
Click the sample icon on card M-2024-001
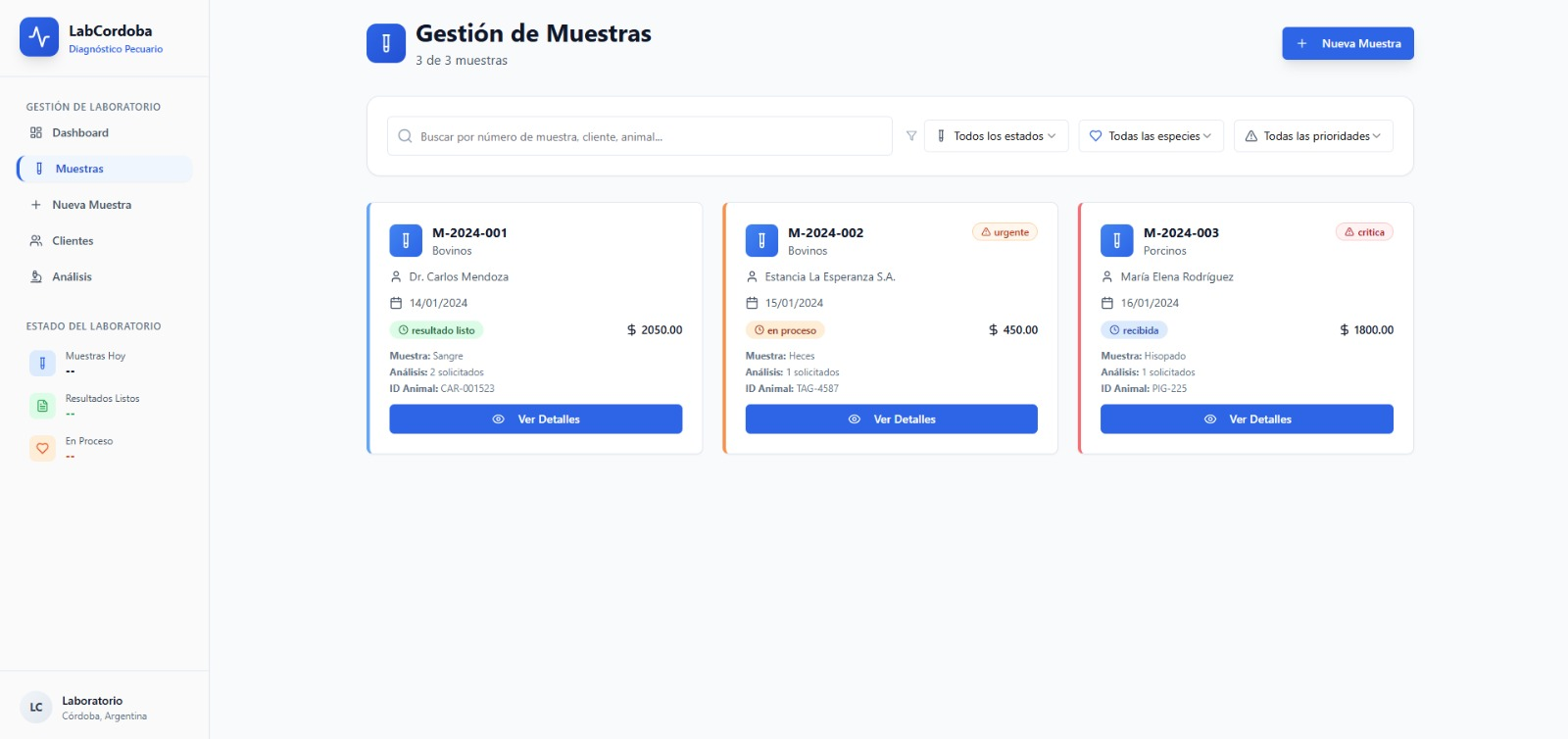point(406,240)
